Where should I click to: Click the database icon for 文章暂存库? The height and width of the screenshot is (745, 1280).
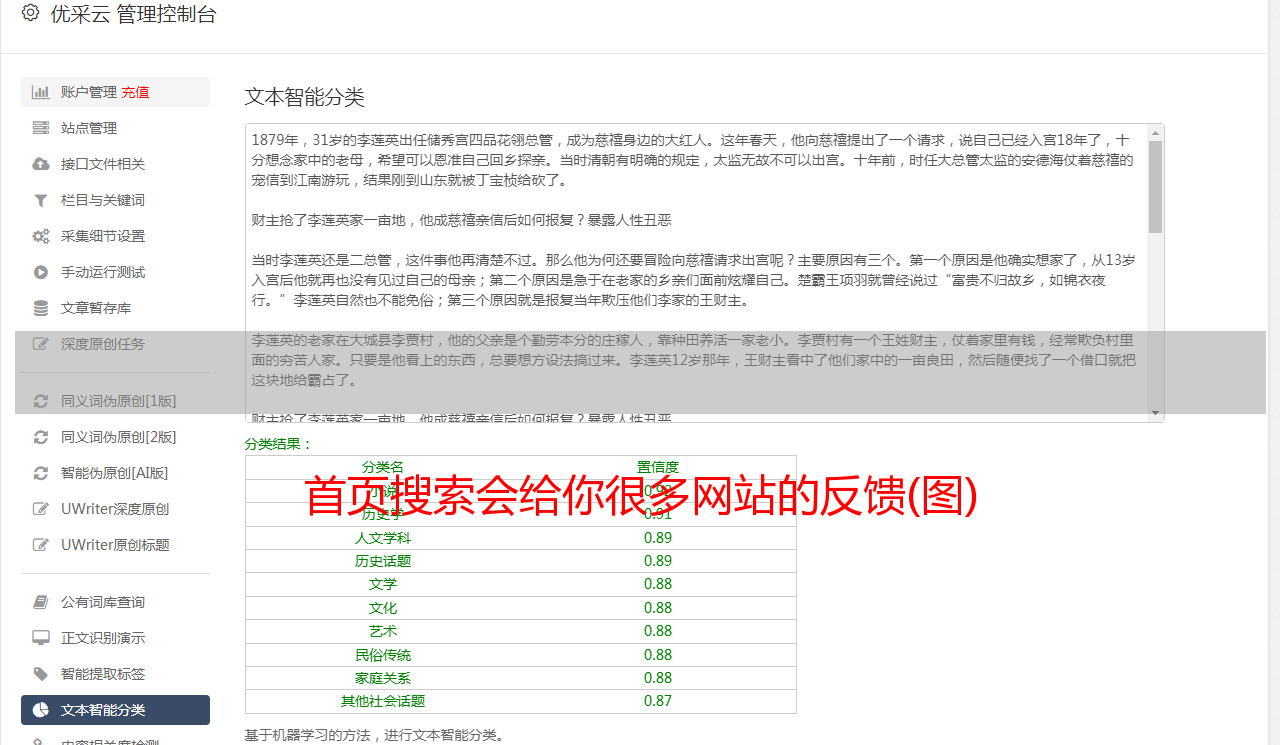(41, 308)
